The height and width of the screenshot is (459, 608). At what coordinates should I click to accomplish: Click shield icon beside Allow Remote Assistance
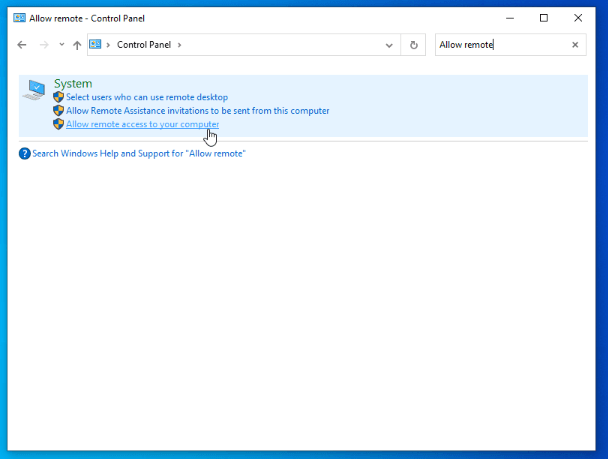59,110
